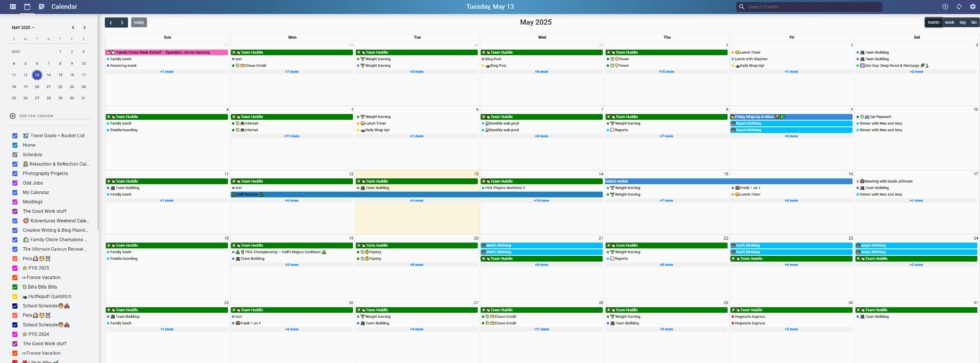
Task: Open the MAY 2025 mini calendar dropdown
Action: coord(23,27)
